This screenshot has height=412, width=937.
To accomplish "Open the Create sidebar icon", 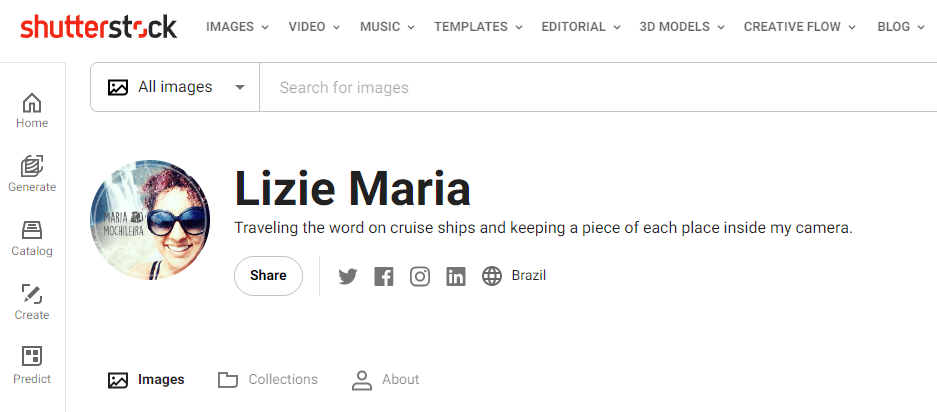I will pyautogui.click(x=32, y=302).
